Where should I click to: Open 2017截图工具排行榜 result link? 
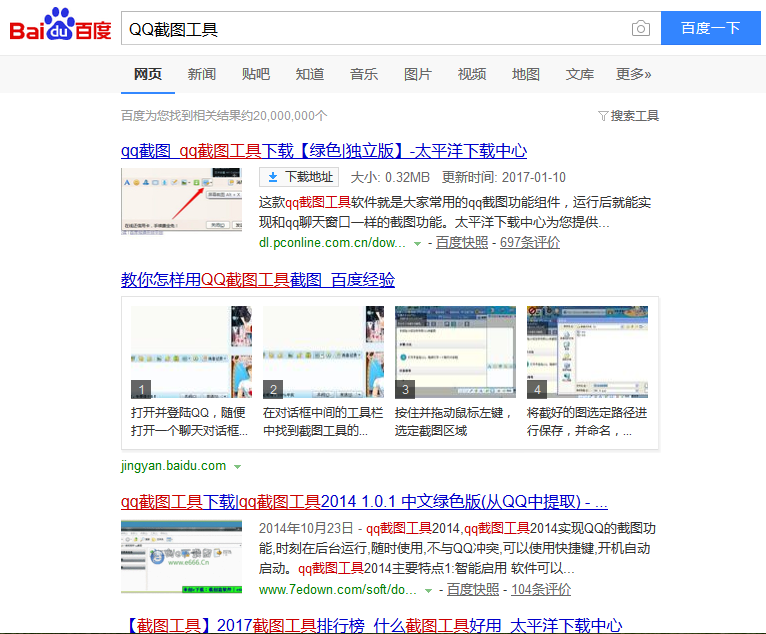click(374, 625)
